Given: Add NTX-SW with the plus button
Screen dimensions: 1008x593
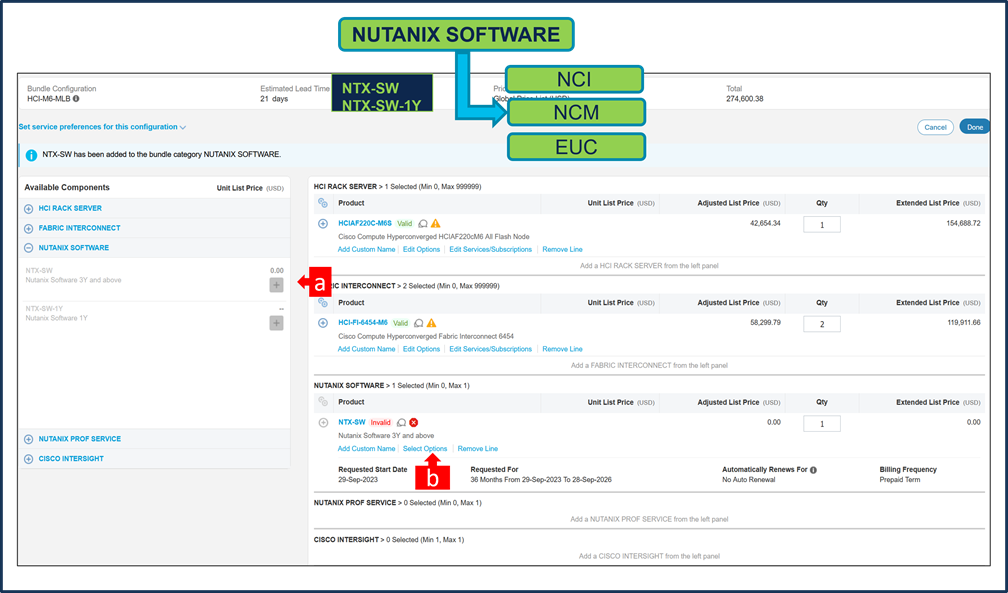Looking at the screenshot, I should tap(276, 285).
